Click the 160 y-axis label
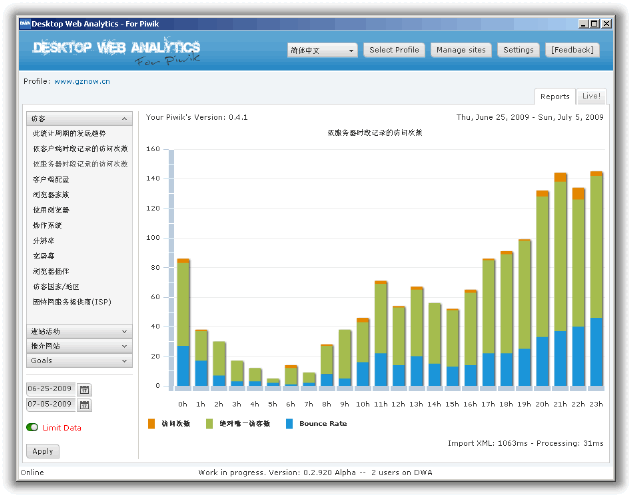The width and height of the screenshot is (632, 497). coord(153,149)
